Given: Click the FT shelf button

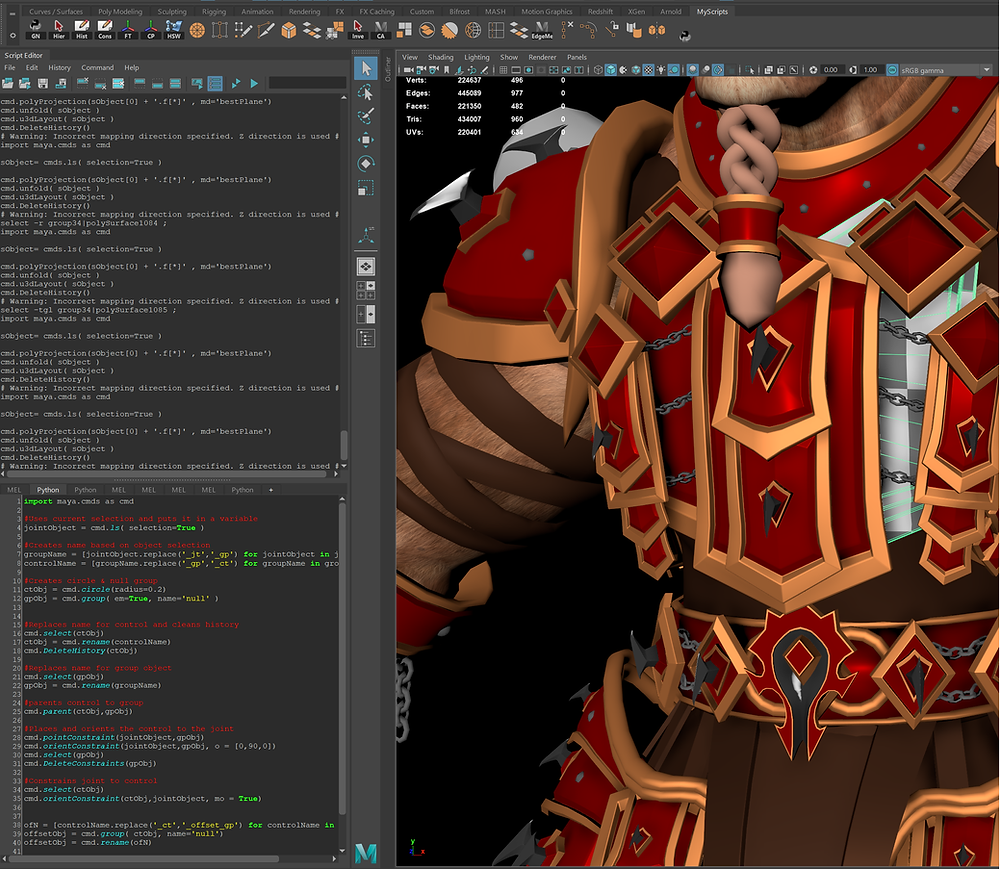Looking at the screenshot, I should pyautogui.click(x=128, y=29).
